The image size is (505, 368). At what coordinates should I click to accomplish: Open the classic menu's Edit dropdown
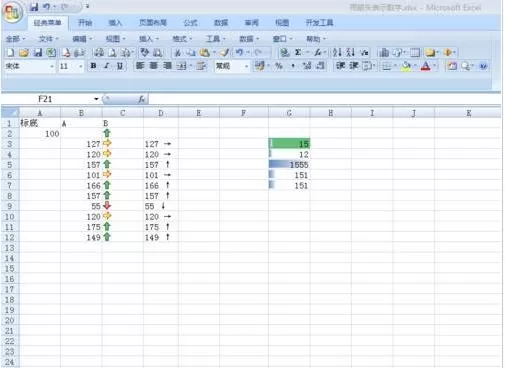pos(82,39)
